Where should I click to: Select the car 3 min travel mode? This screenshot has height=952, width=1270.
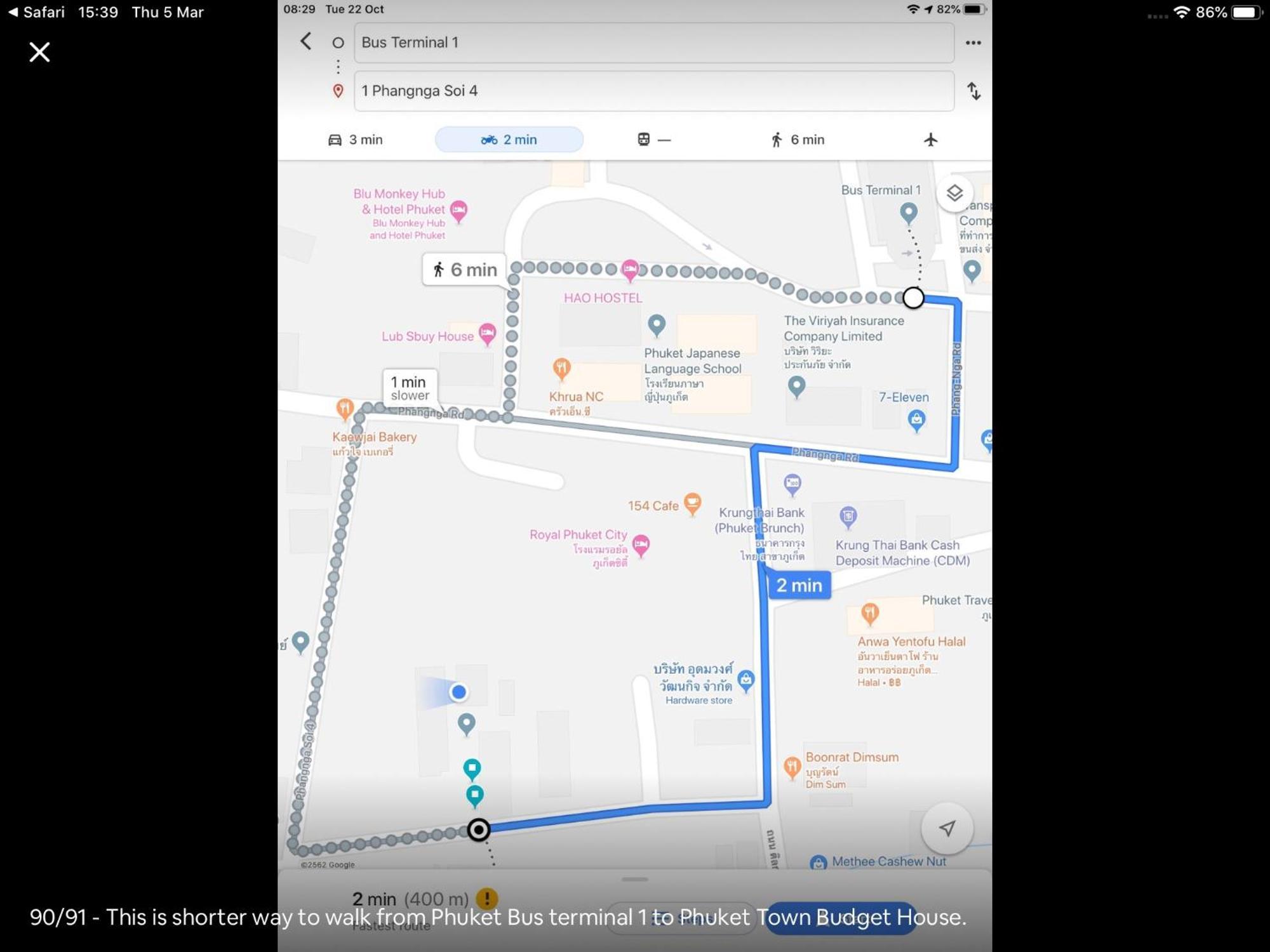point(356,140)
